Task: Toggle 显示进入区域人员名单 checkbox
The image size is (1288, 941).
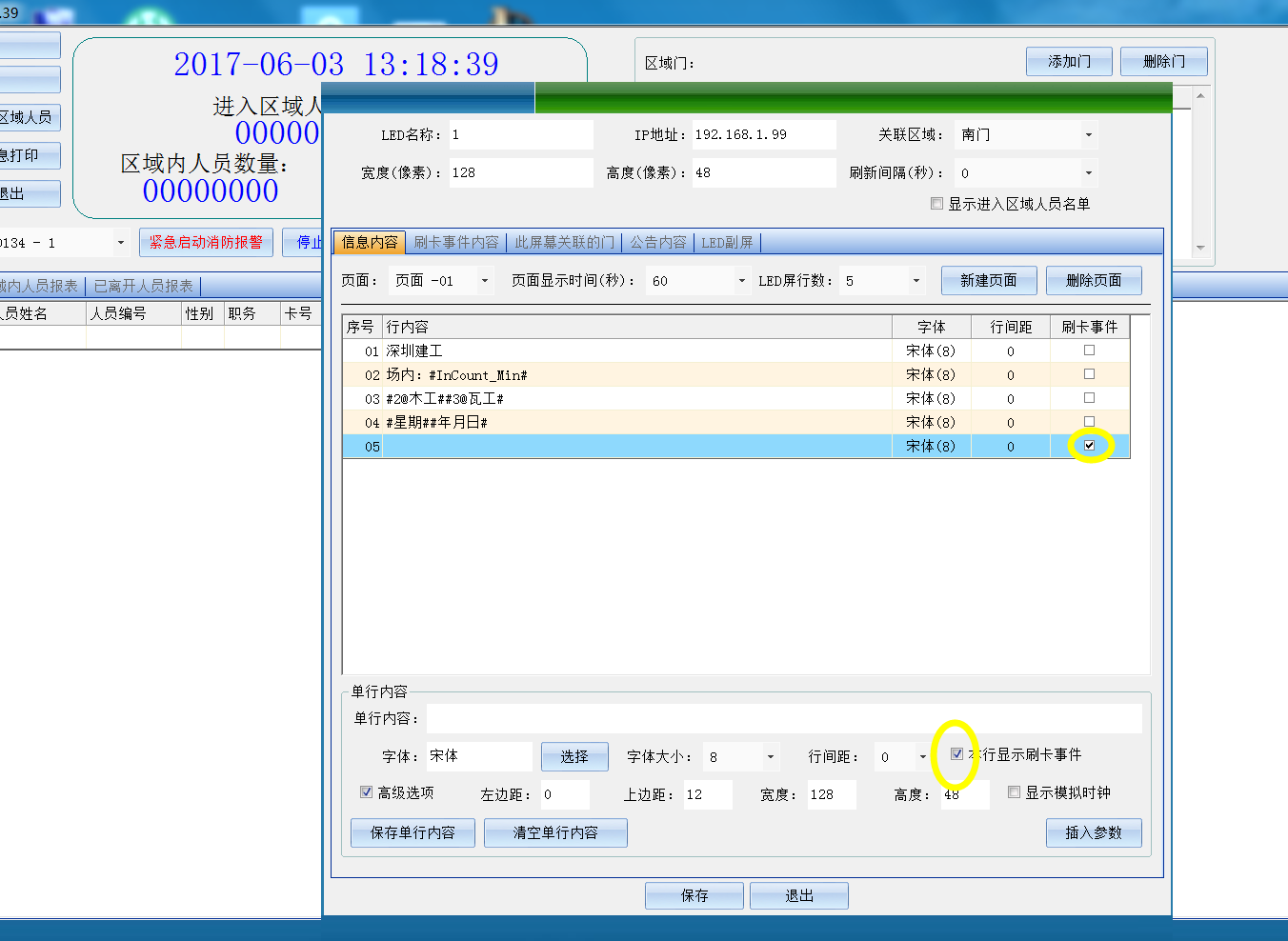Action: coord(936,204)
